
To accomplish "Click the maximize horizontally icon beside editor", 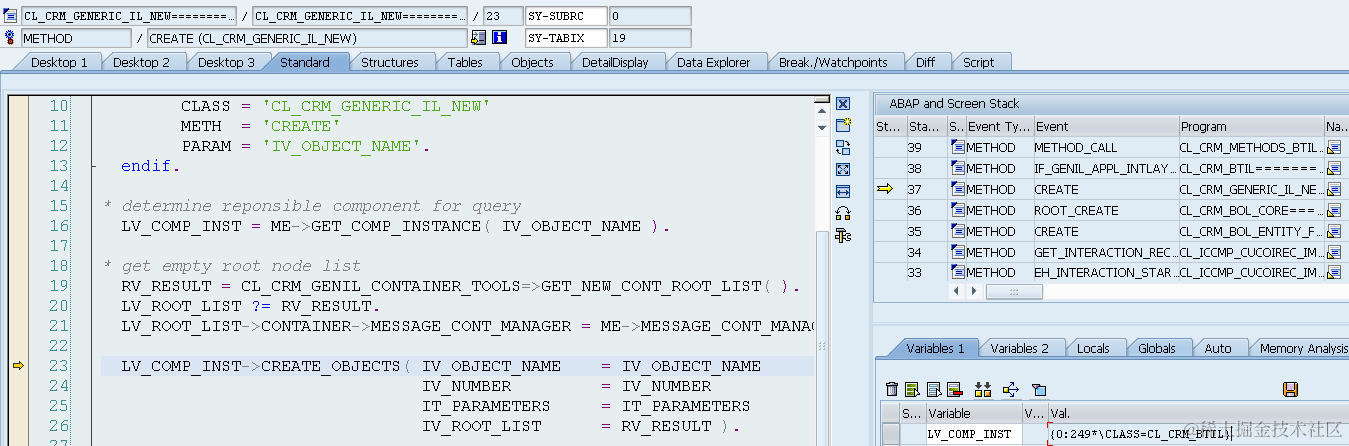I will click(x=843, y=191).
